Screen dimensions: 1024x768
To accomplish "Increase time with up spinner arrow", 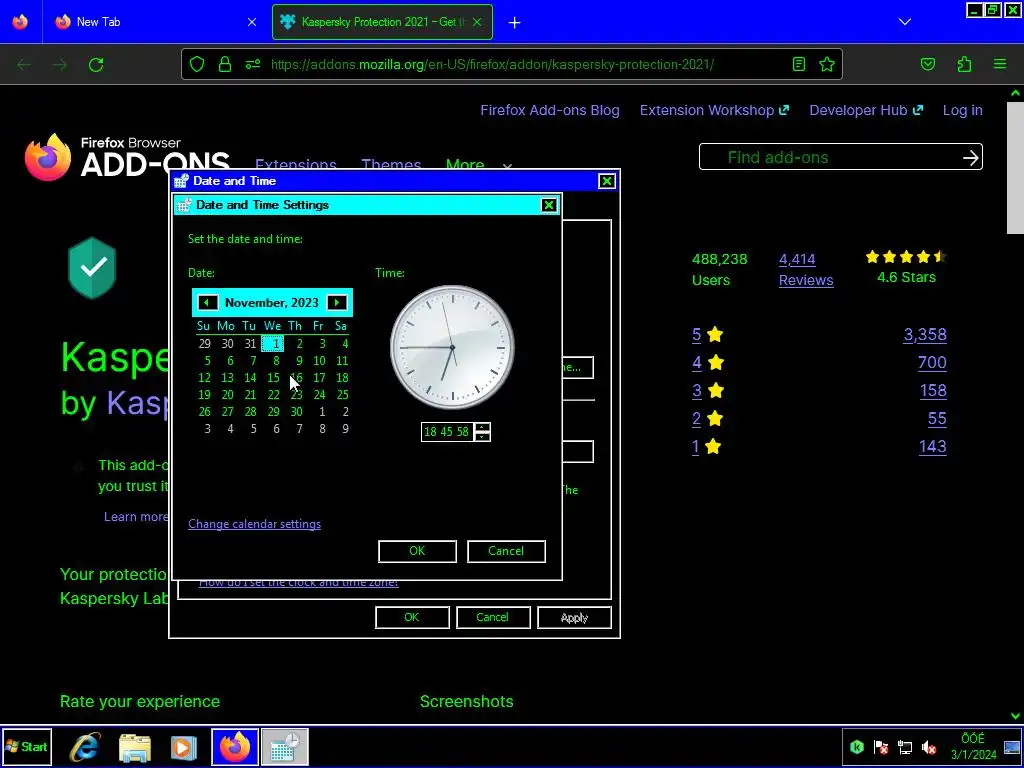I will click(482, 427).
